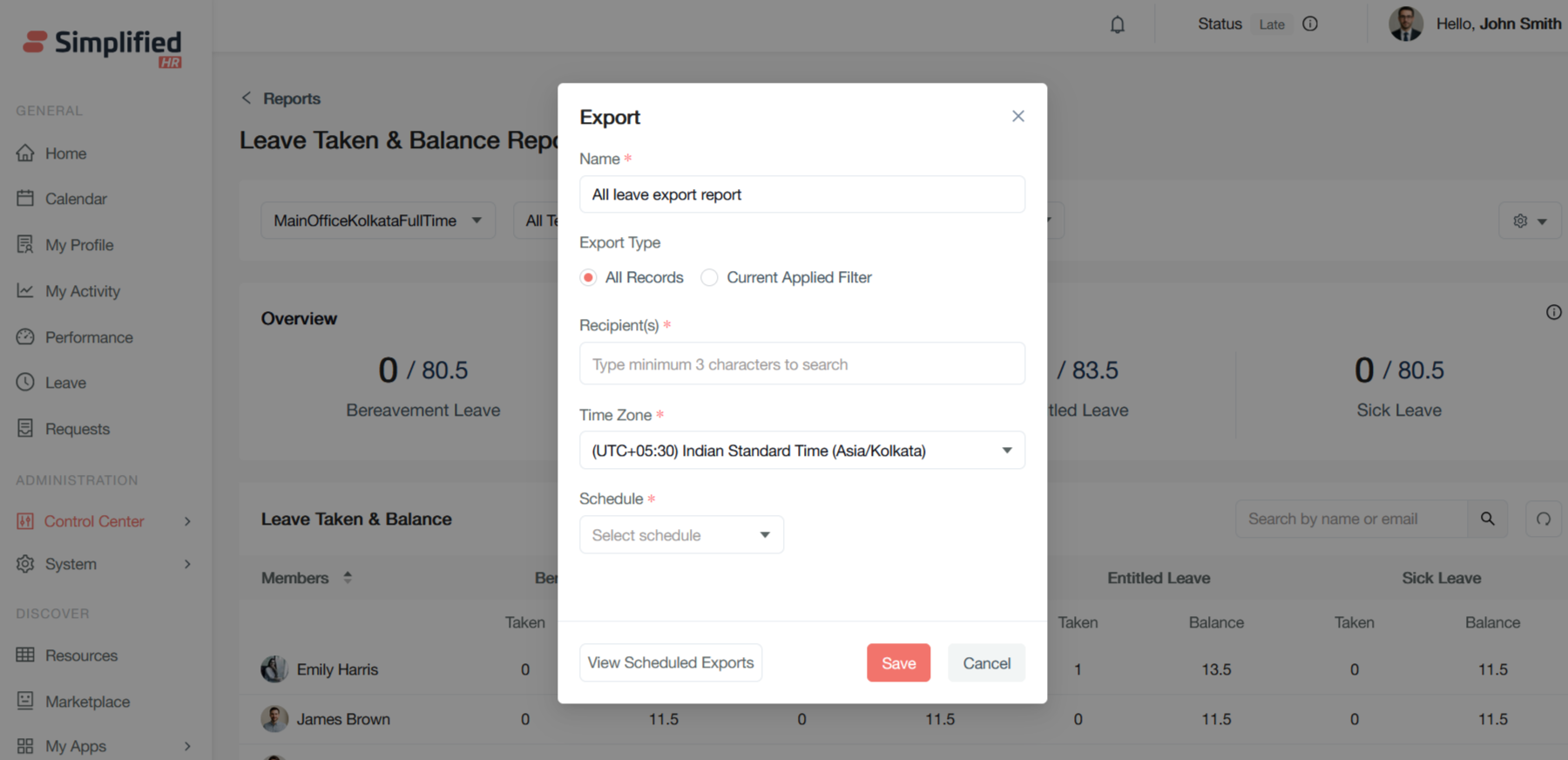The height and width of the screenshot is (760, 1568).
Task: Go to Leave in the sidebar
Action: pos(65,383)
